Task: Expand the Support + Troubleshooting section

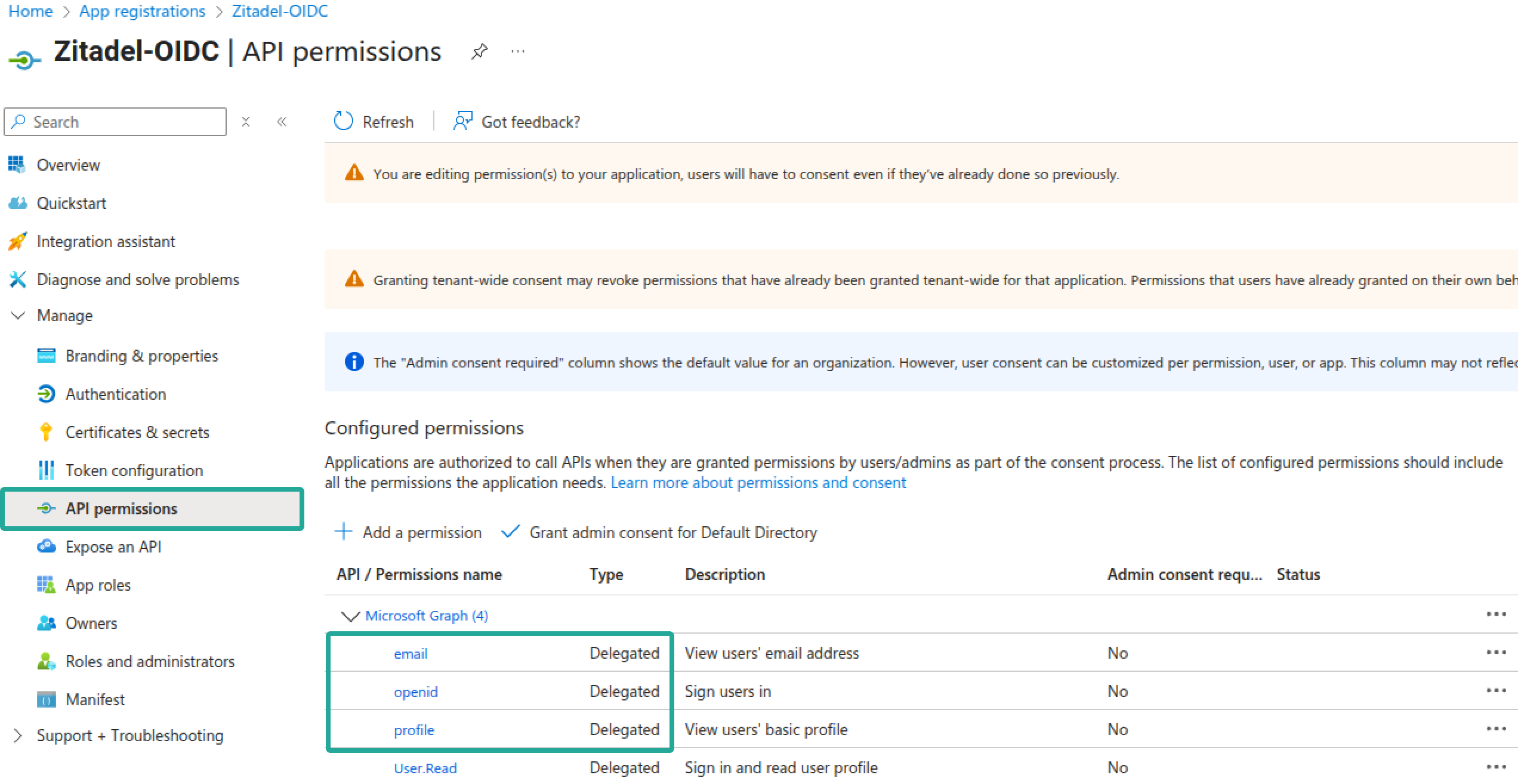Action: (18, 735)
